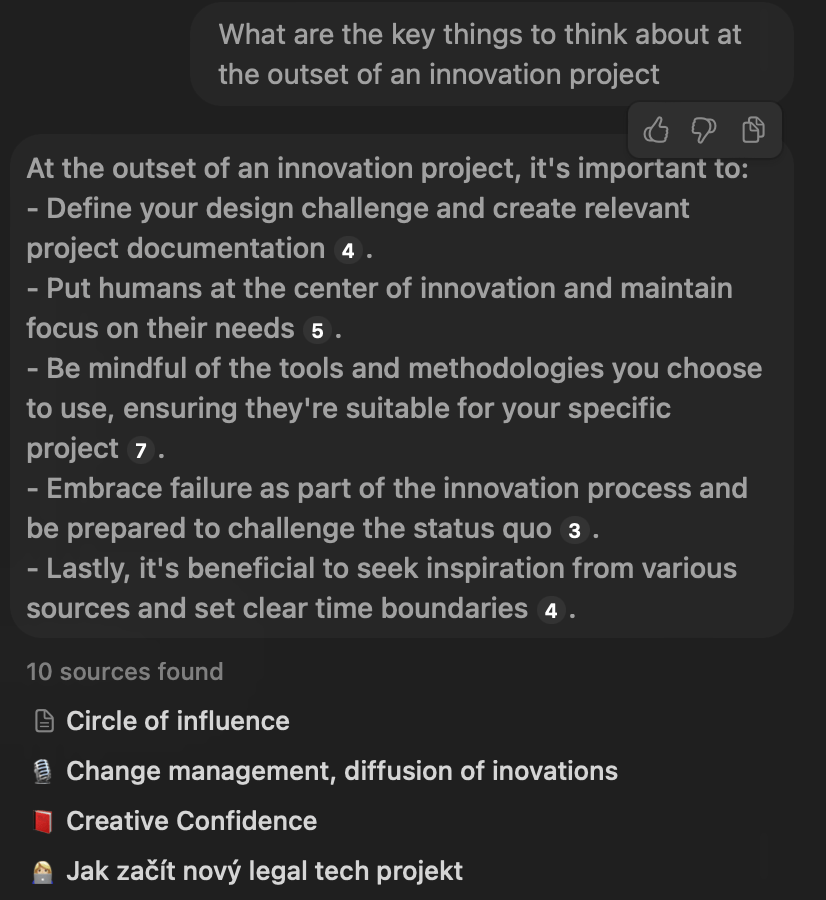Open citation 4 after "project documentation"
The width and height of the screenshot is (826, 900).
[x=347, y=250]
